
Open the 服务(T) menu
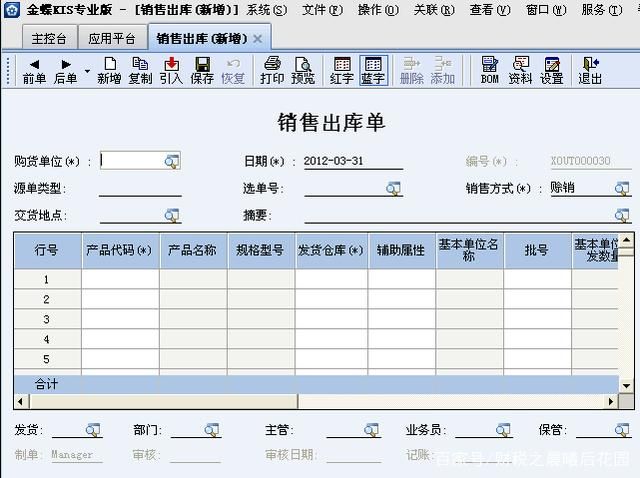pyautogui.click(x=602, y=9)
